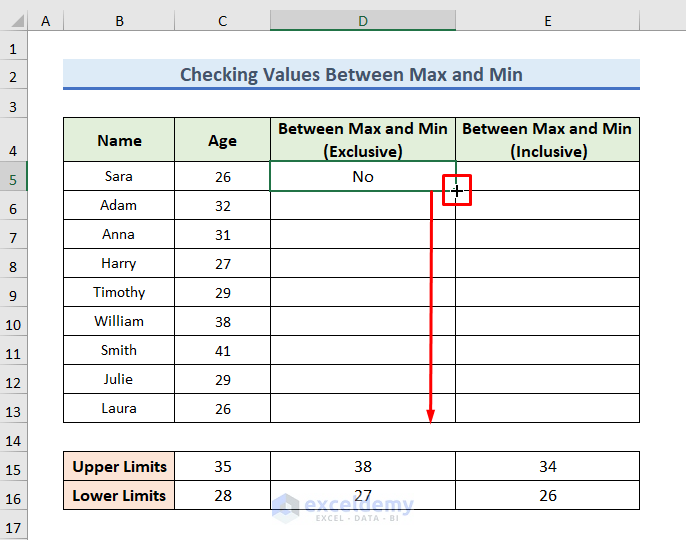Select the cell containing 'Smith'
Screen dimensions: 686x540
click(x=119, y=350)
